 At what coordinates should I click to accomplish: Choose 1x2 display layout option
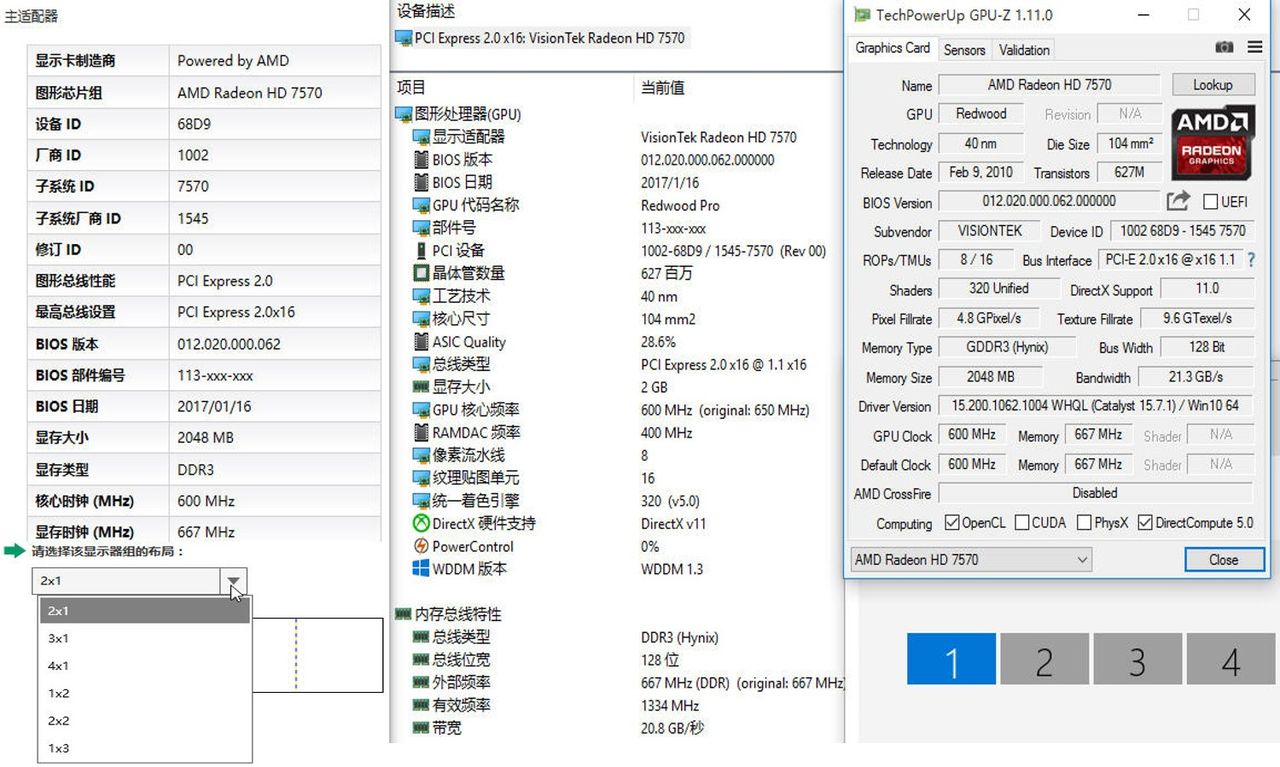(144, 693)
